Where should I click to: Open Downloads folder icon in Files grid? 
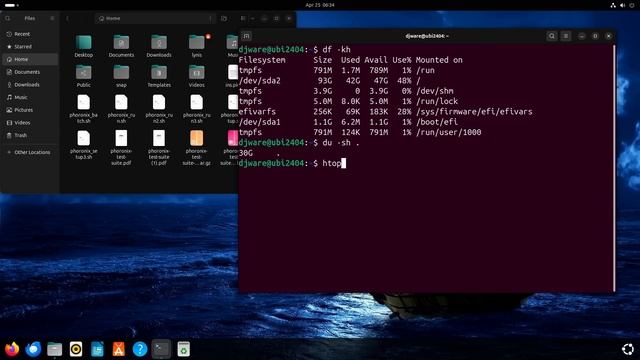pyautogui.click(x=159, y=46)
